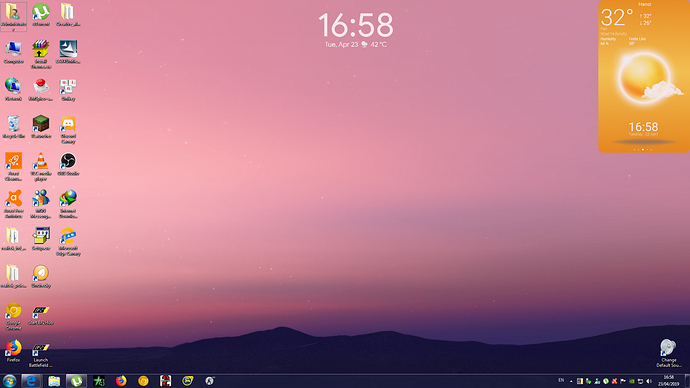Select the Avast Cleanup rocket icon
Image resolution: width=690 pixels, height=388 pixels.
(13, 167)
